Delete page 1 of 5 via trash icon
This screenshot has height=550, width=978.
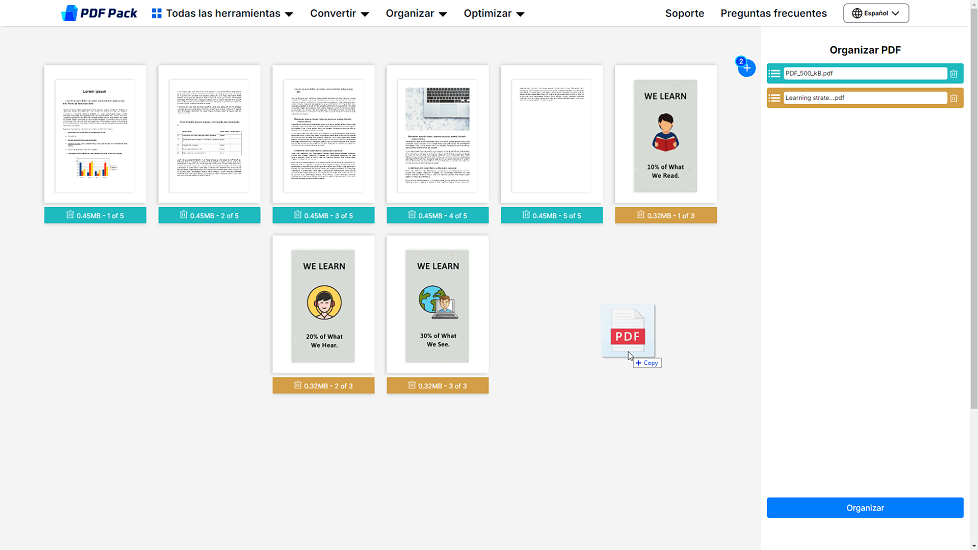point(70,215)
